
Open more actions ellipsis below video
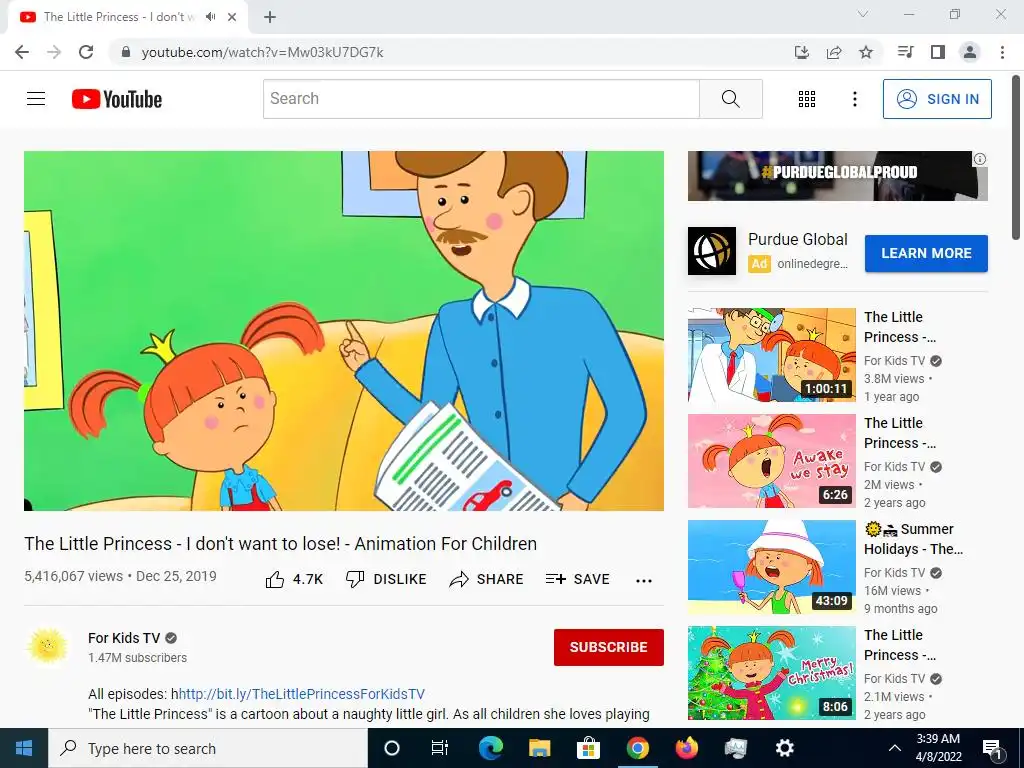click(644, 581)
